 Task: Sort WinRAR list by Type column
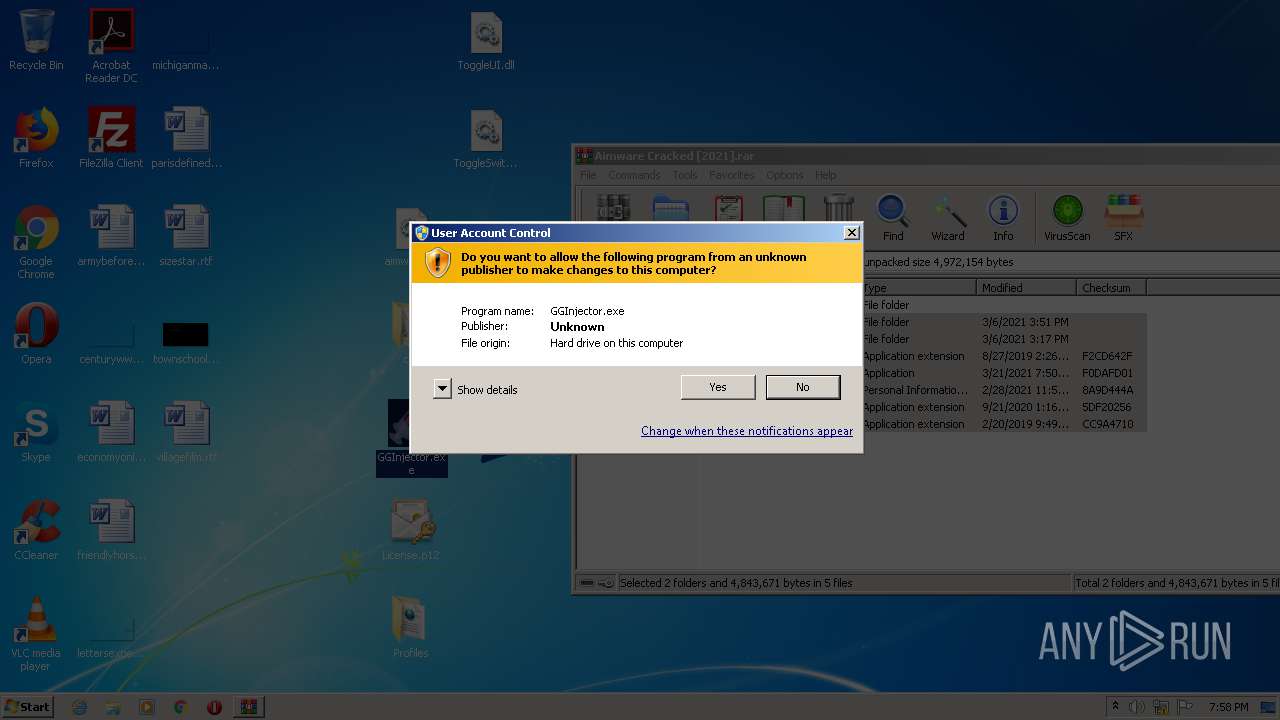point(918,288)
